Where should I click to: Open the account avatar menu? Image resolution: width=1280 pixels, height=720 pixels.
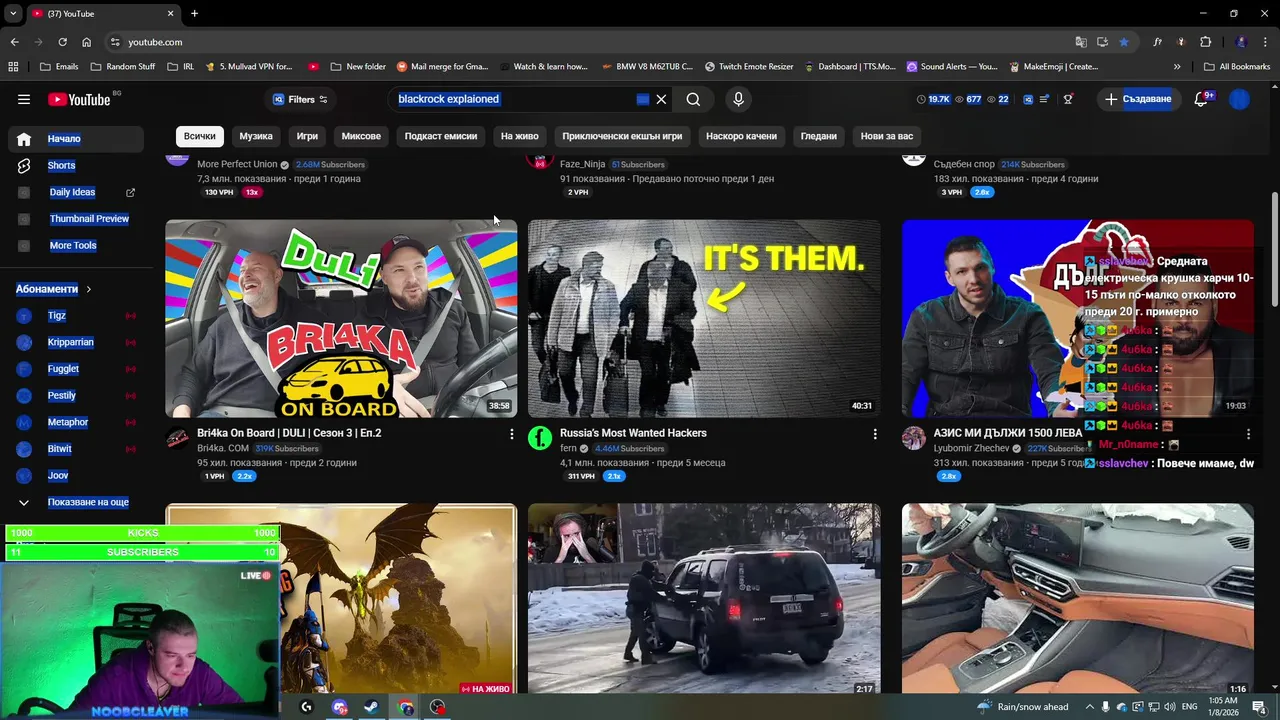(1240, 99)
